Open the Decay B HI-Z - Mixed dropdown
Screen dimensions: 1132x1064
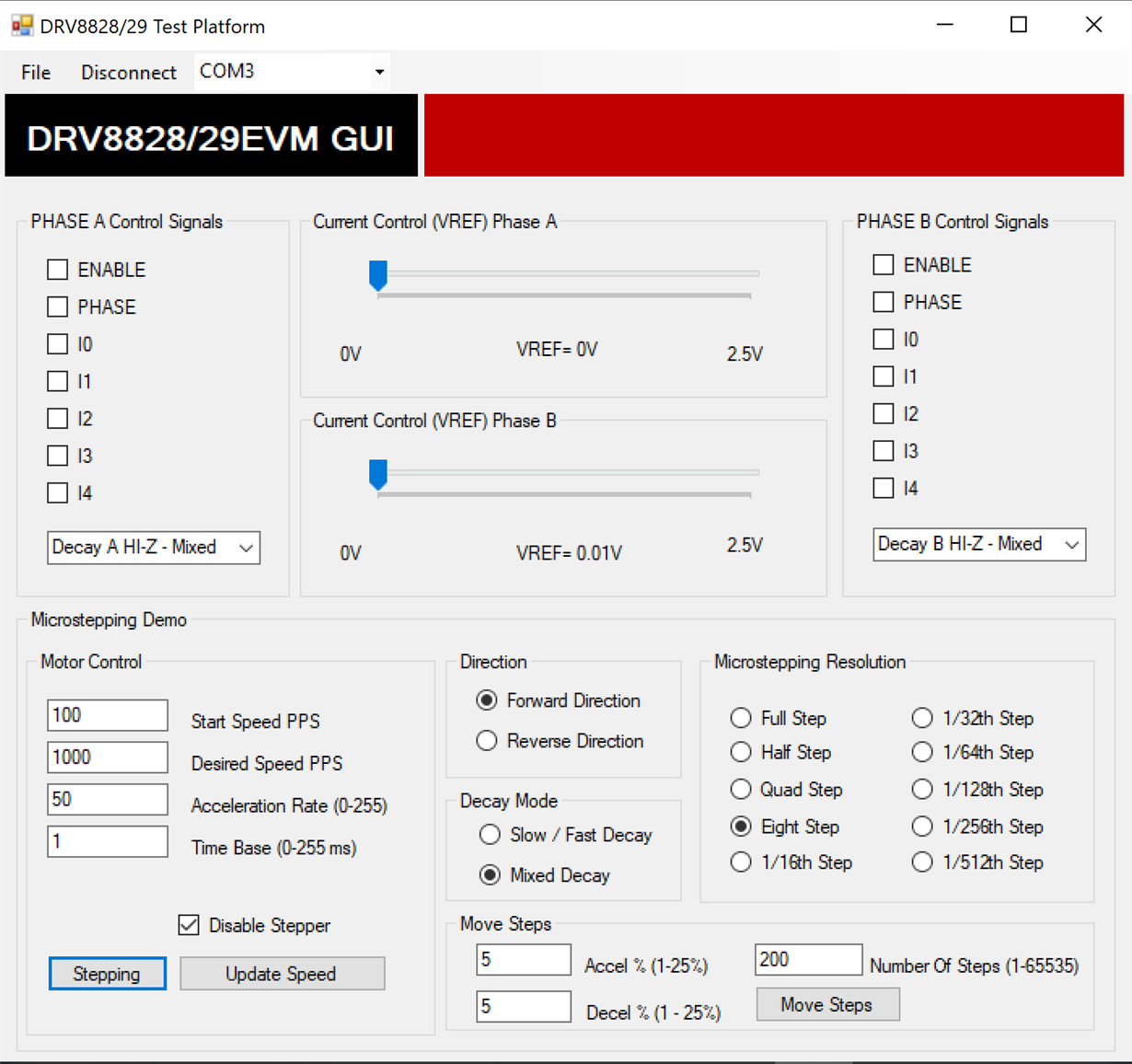(979, 544)
